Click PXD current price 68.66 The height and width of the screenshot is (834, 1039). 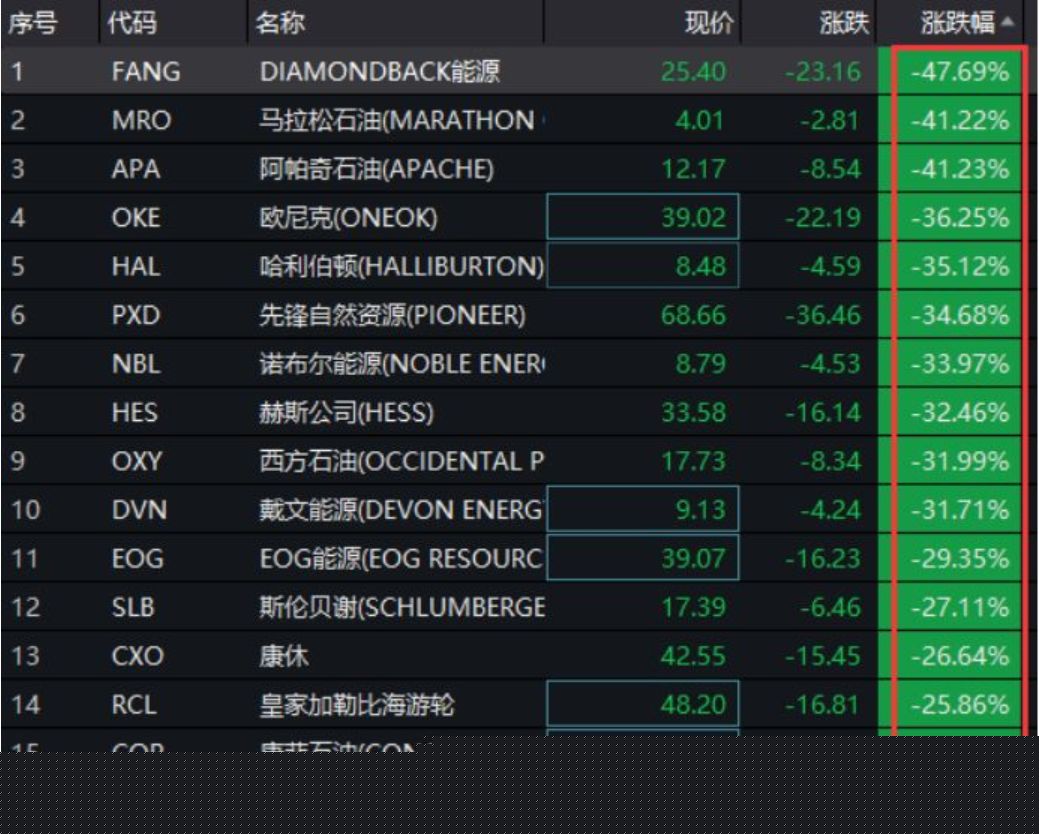(693, 315)
